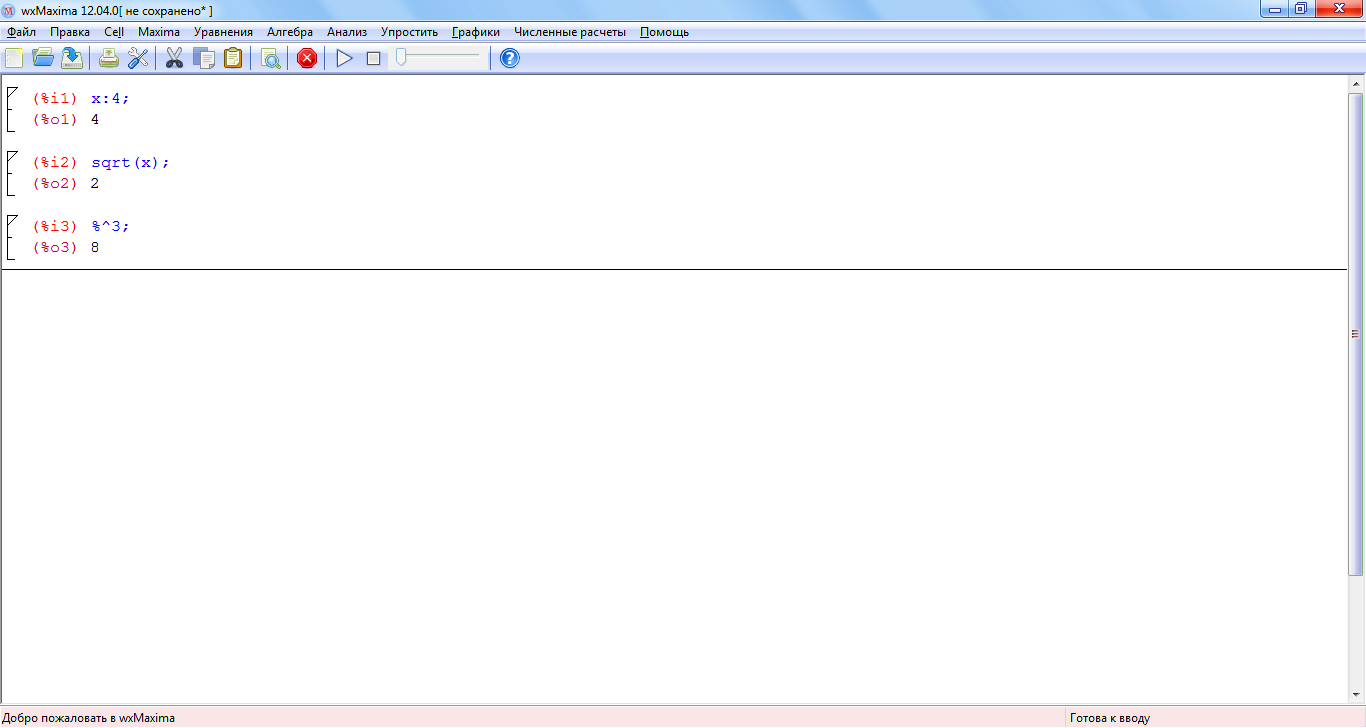
Task: Open the Помощь menu
Action: (664, 32)
